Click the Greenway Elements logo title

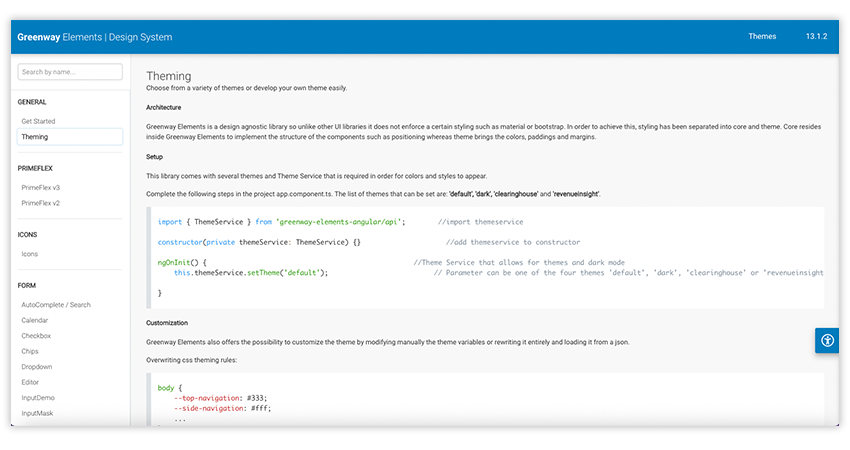click(94, 37)
